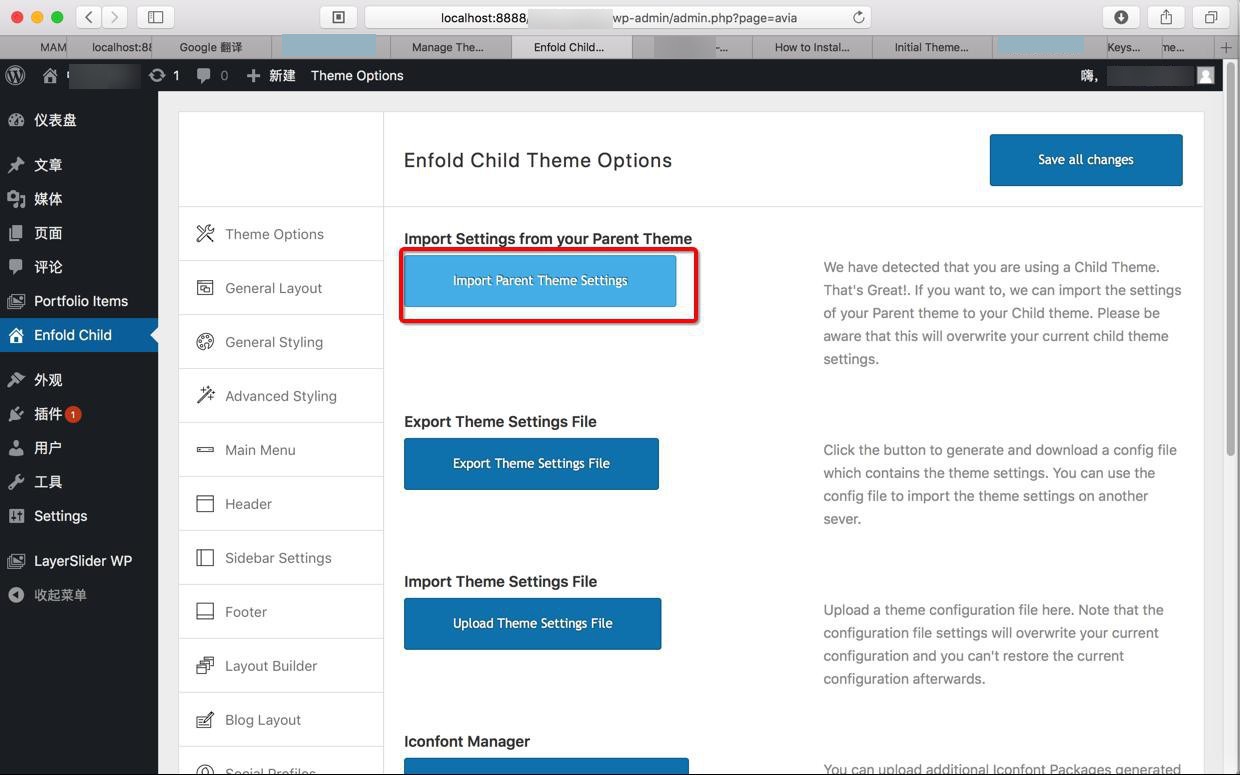Select Enfold Child sidebar menu
The height and width of the screenshot is (775, 1240).
click(x=79, y=335)
